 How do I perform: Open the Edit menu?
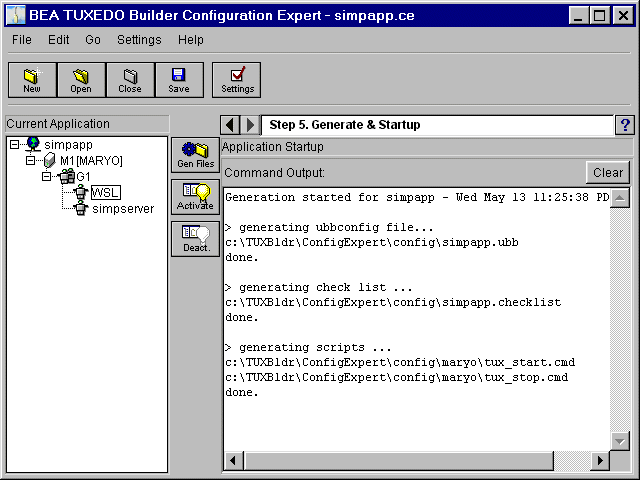click(58, 40)
